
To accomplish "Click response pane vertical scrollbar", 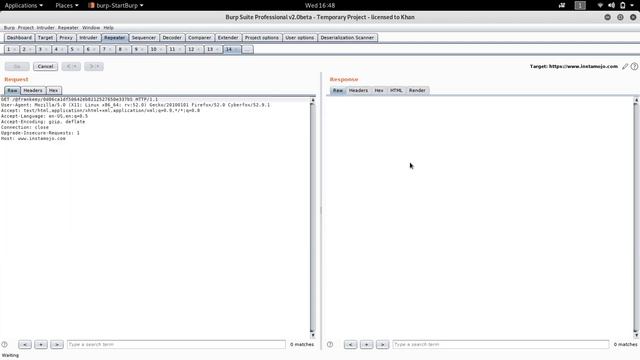I will [x=636, y=217].
